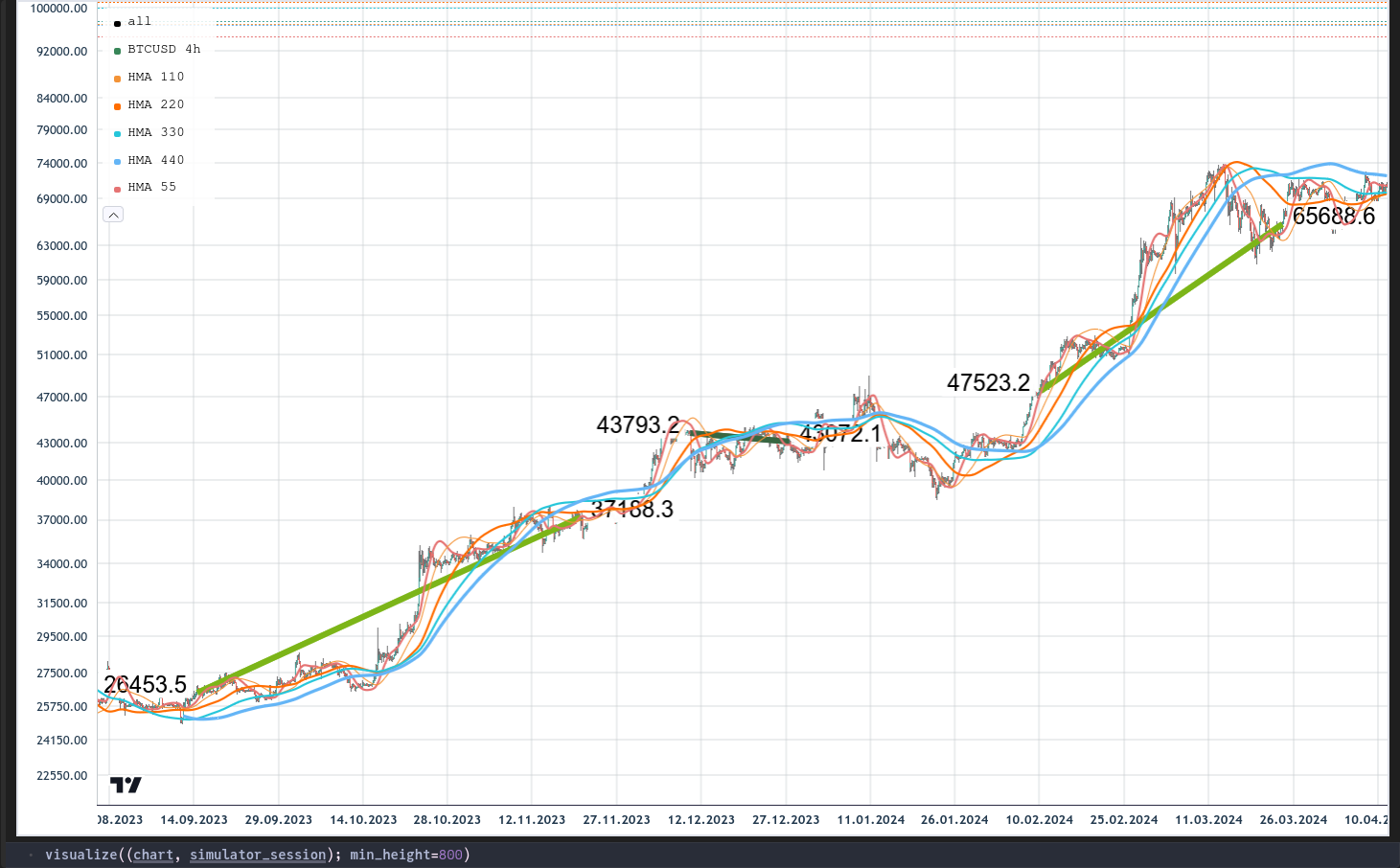Toggle visibility of HMA 55 line
The image size is (1400, 868).
tap(145, 187)
